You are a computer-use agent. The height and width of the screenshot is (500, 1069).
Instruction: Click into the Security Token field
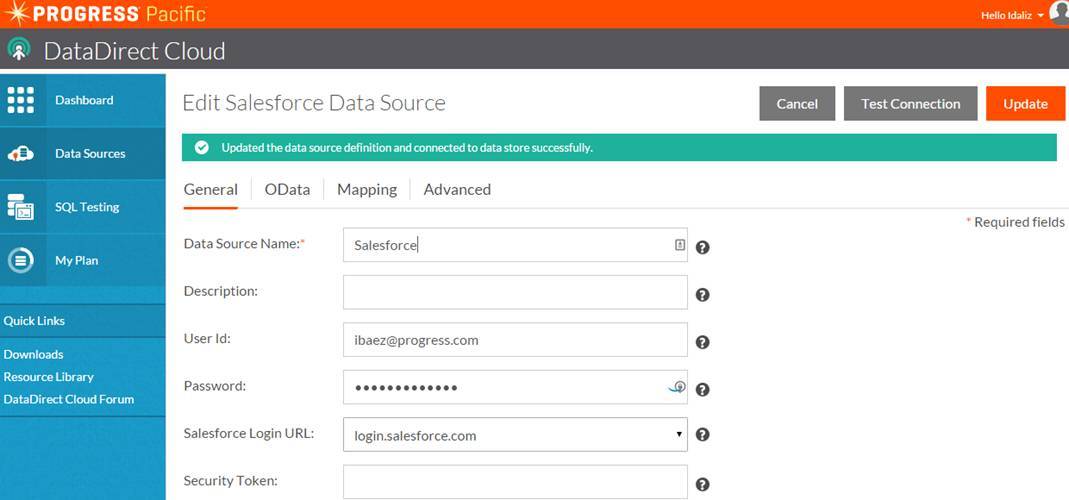click(x=515, y=481)
